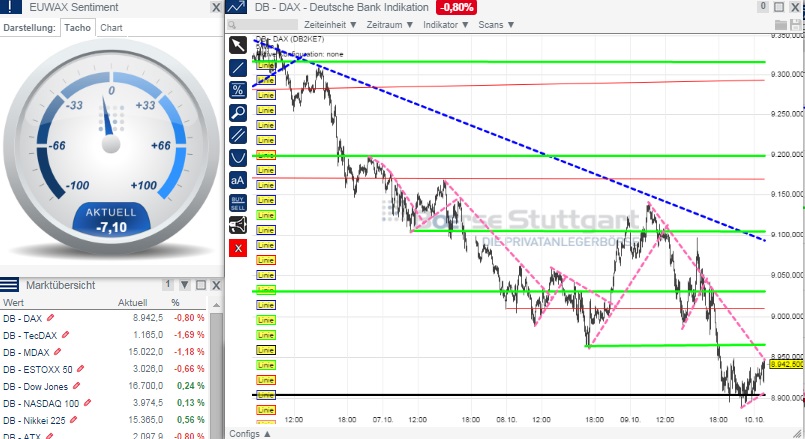Open the DB - ESTOXX 50 row
The width and height of the screenshot is (805, 439).
104,369
